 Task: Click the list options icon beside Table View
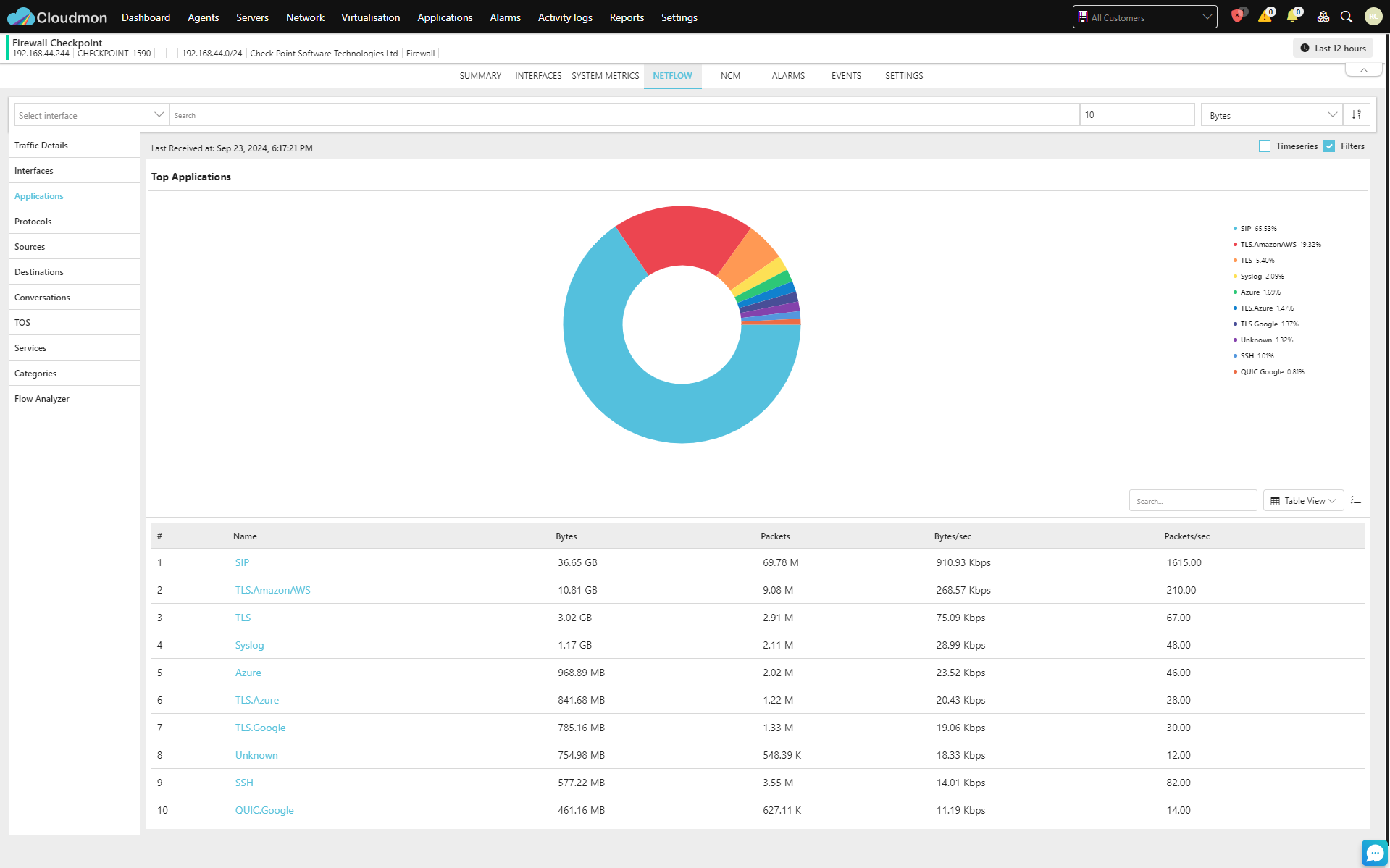click(x=1356, y=500)
